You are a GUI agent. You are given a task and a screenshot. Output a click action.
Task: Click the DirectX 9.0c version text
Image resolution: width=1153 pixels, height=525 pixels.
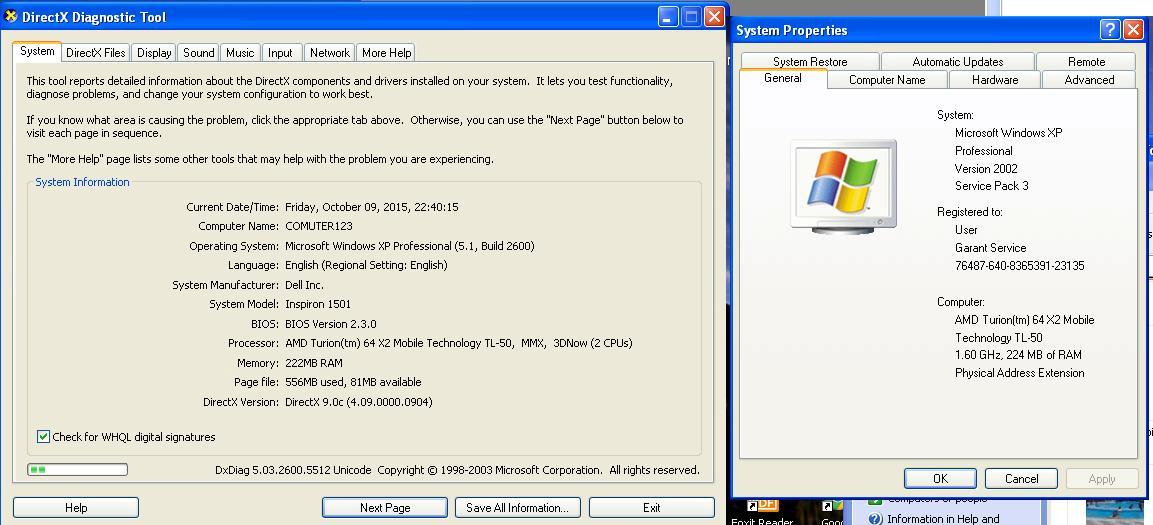coord(359,402)
